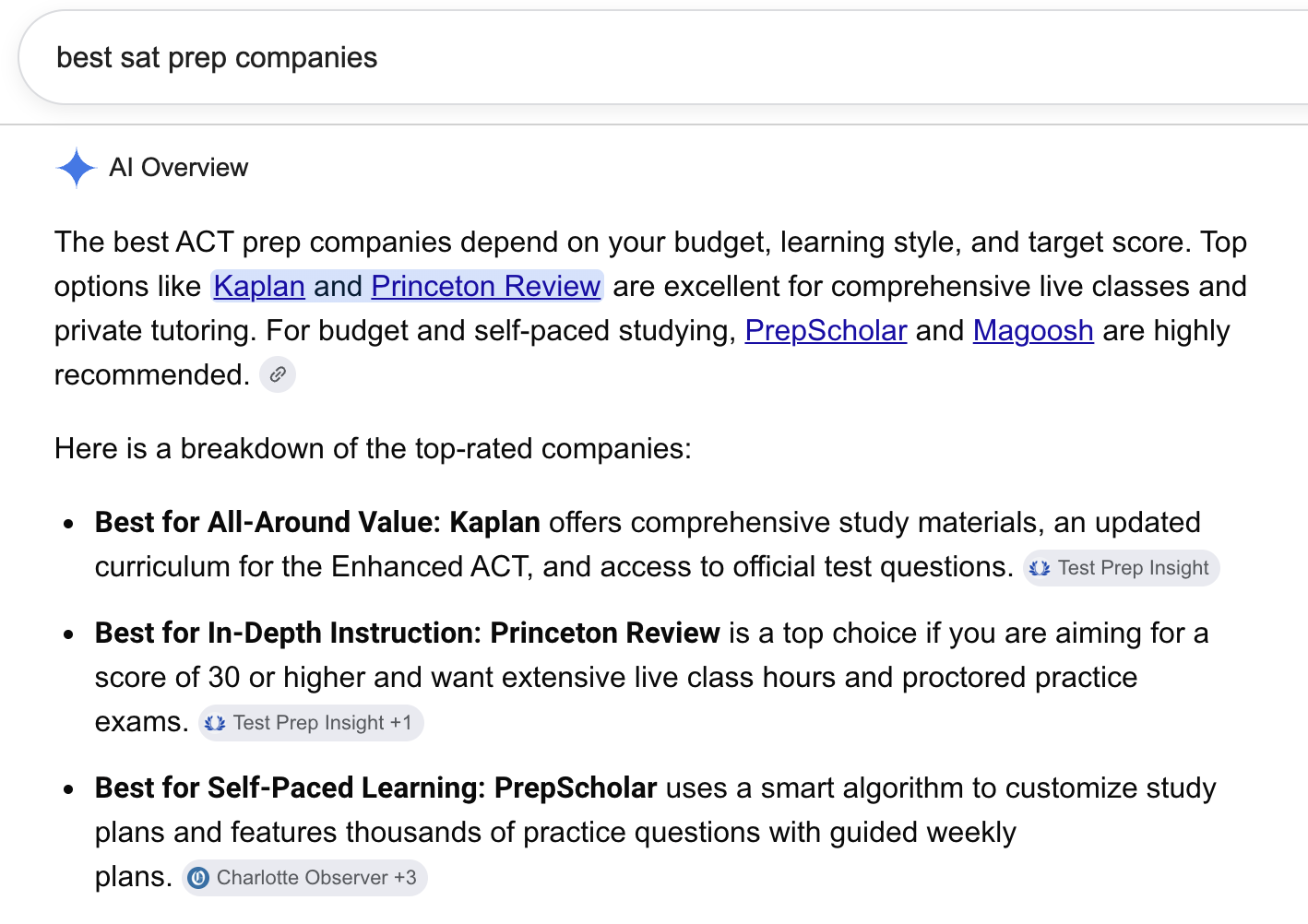Image resolution: width=1308 pixels, height=924 pixels.
Task: Click laurel icon in first Test Prep Insight chip
Action: pos(1040,568)
